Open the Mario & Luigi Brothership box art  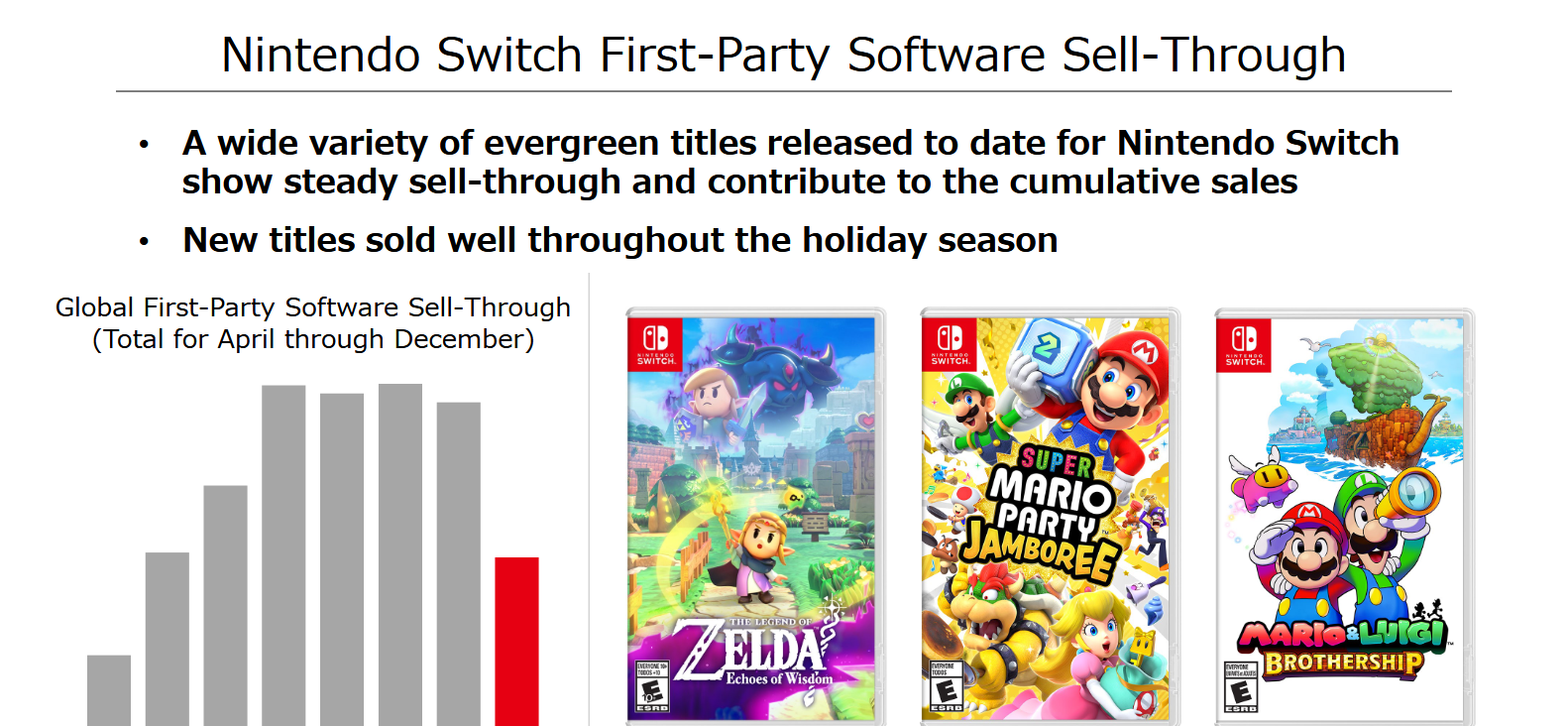pyautogui.click(x=1343, y=517)
